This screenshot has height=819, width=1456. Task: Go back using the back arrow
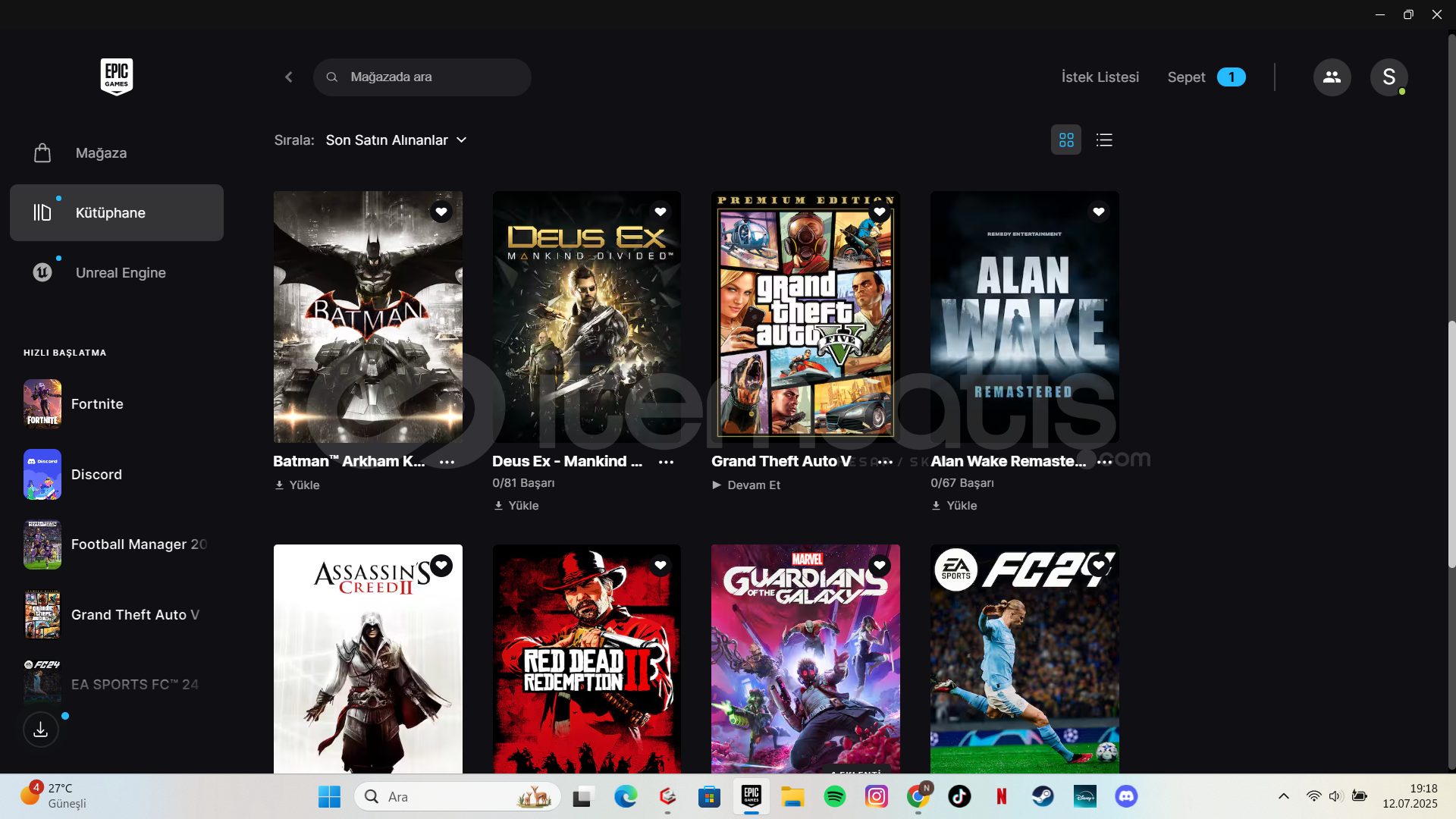[x=289, y=77]
